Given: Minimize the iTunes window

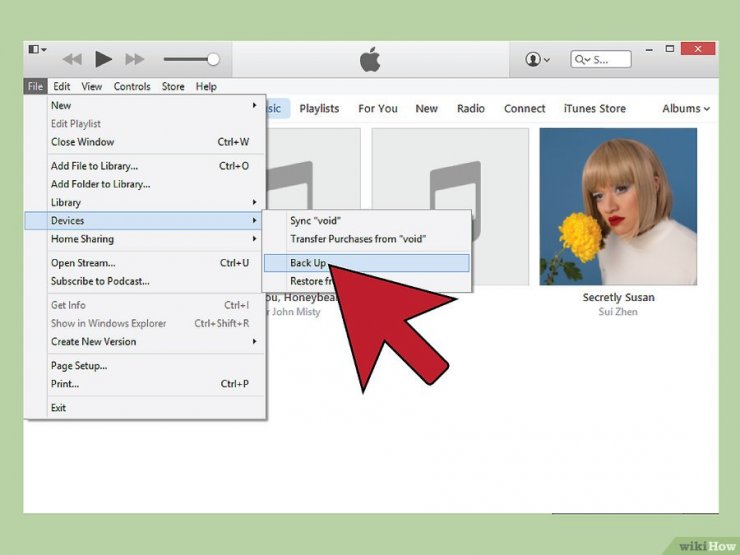Looking at the screenshot, I should pyautogui.click(x=649, y=49).
